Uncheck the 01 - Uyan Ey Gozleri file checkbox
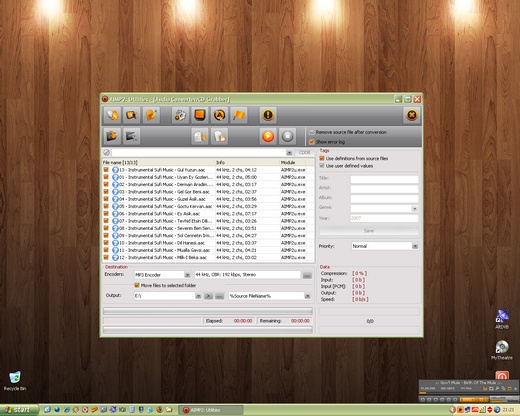The width and height of the screenshot is (520, 416). pos(106,177)
